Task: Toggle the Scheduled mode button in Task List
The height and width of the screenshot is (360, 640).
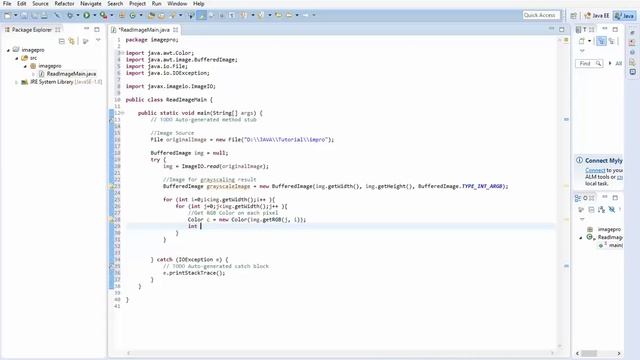Action: 611,41
